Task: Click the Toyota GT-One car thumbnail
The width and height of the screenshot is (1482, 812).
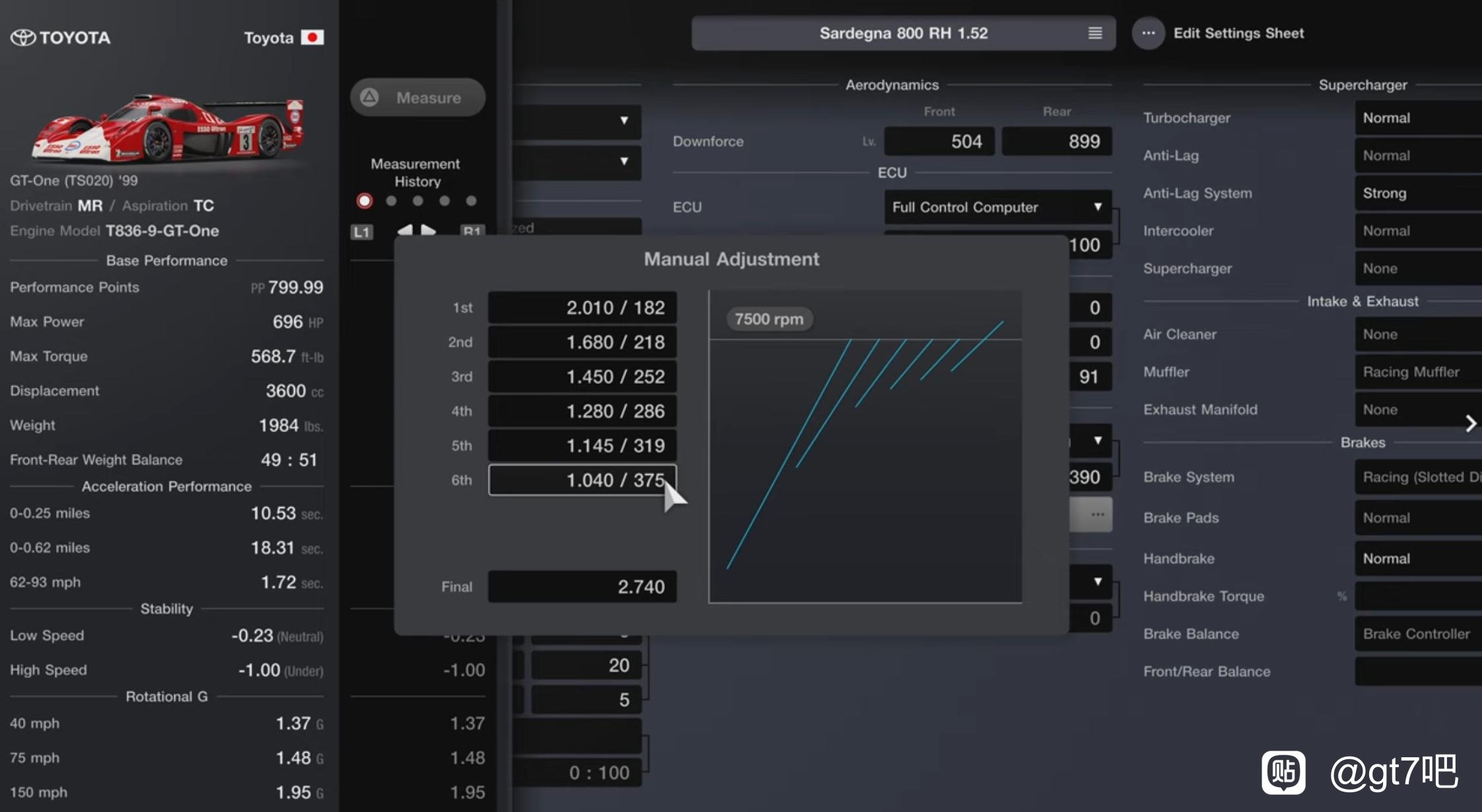Action: click(x=168, y=129)
